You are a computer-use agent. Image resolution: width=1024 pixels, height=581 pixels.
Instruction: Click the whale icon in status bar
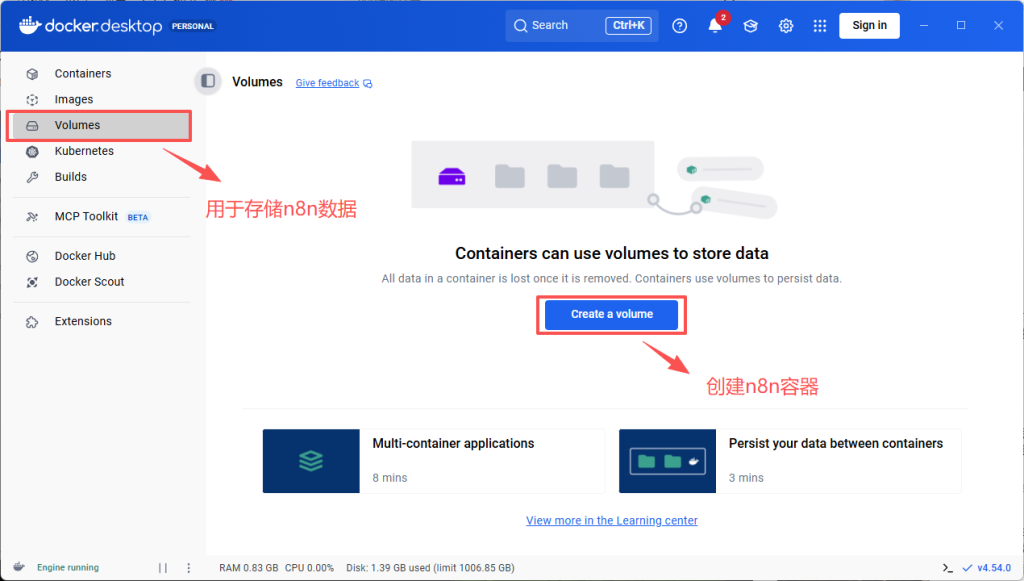point(20,567)
